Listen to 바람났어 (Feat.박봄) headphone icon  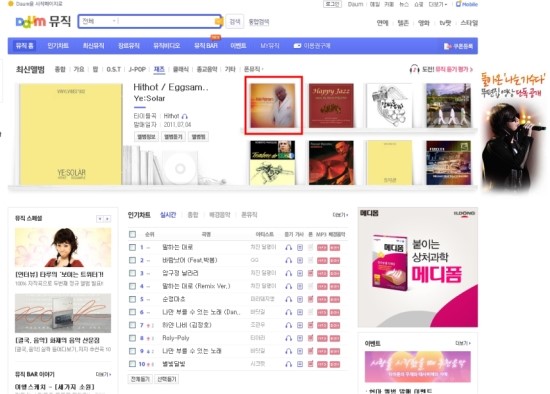(x=288, y=260)
